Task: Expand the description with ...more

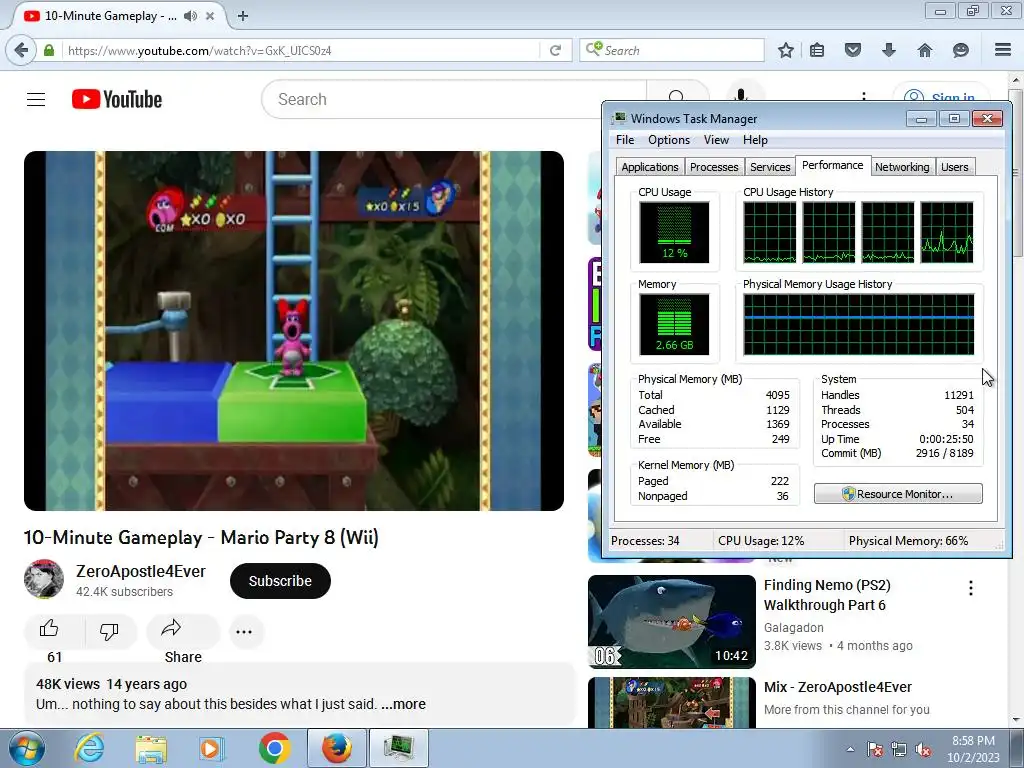Action: (x=404, y=704)
